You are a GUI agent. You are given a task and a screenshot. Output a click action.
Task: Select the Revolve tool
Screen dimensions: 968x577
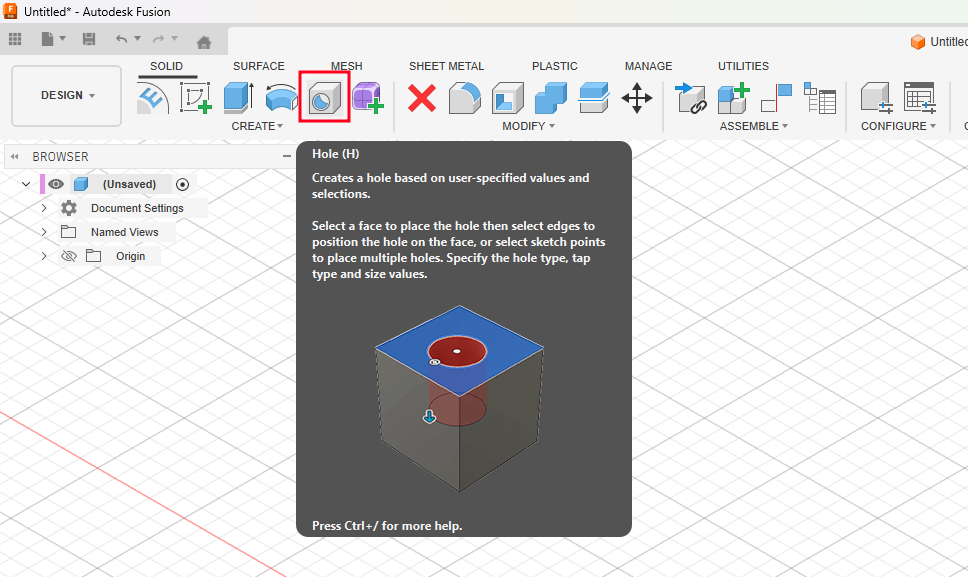tap(282, 98)
